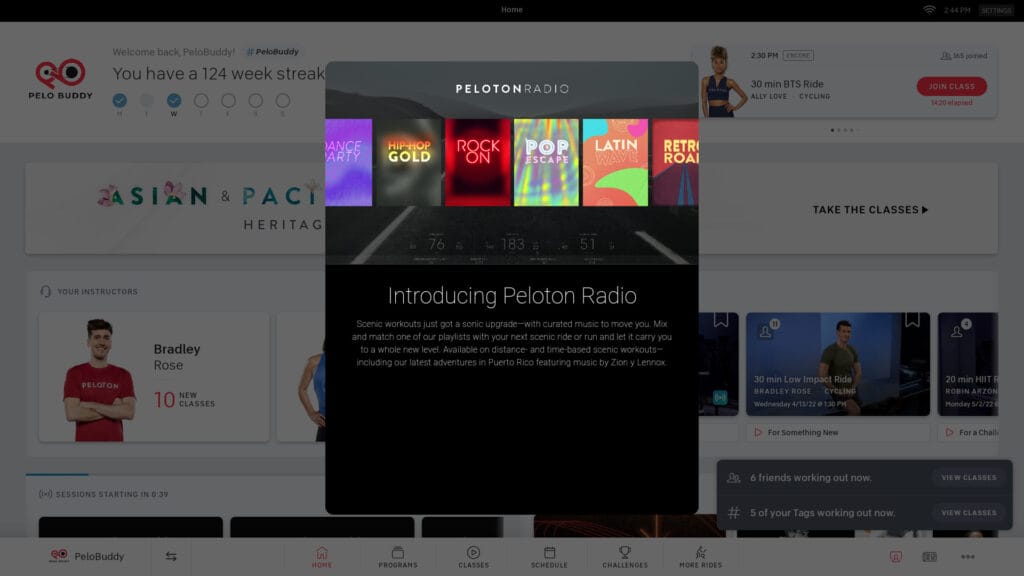
Task: Click the More Rides cyclist icon in the bottom navigation
Action: 700,552
